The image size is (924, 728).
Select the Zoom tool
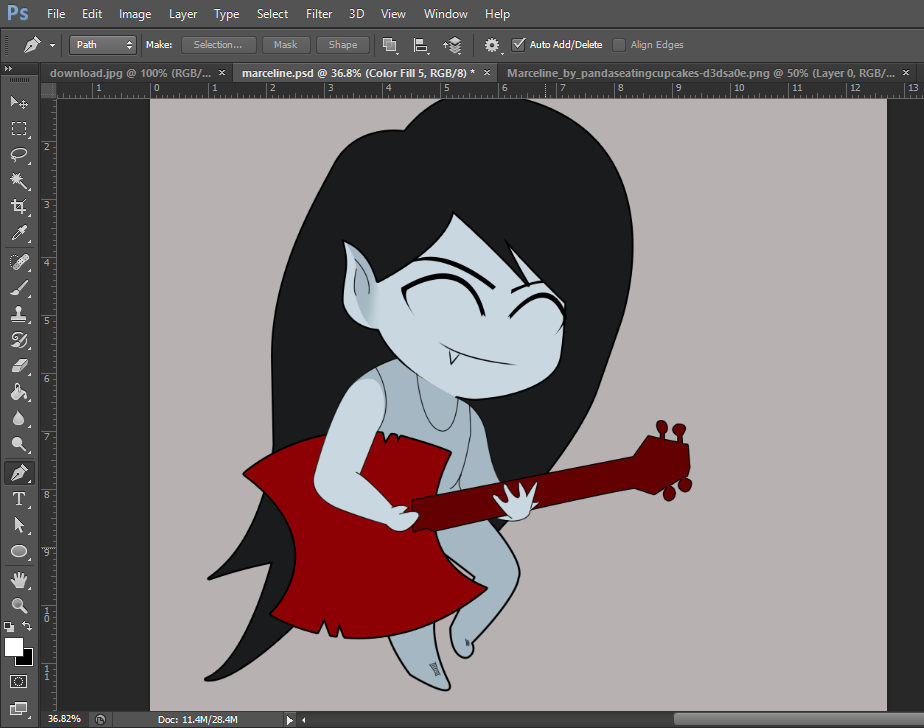pos(19,605)
